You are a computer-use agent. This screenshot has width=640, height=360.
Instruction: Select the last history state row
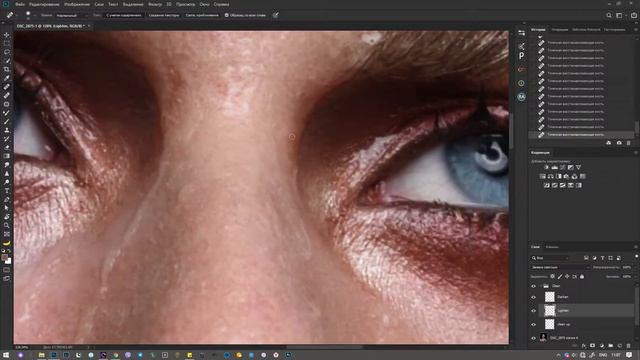(581, 134)
